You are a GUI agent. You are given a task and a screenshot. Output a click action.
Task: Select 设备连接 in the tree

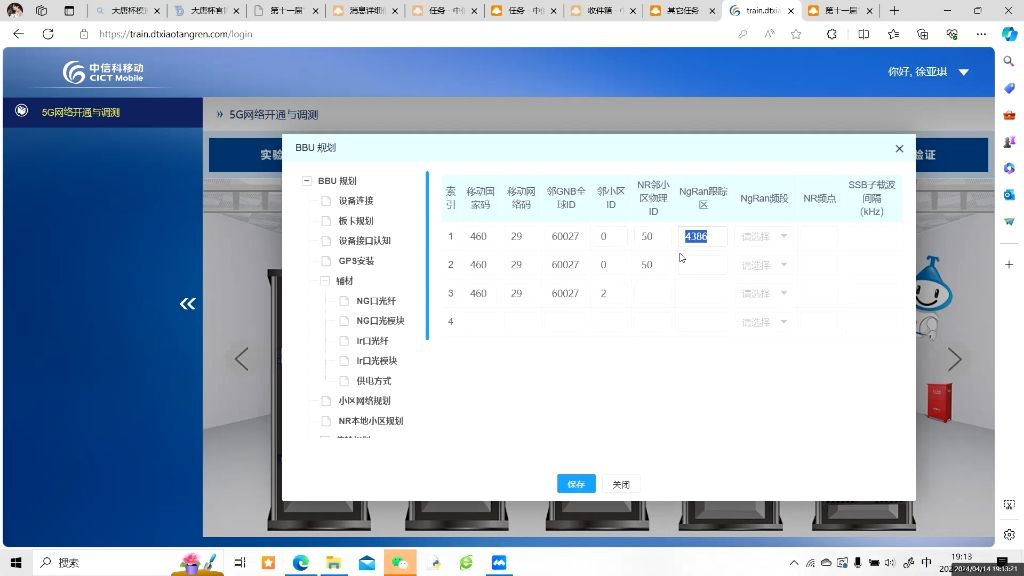click(355, 200)
